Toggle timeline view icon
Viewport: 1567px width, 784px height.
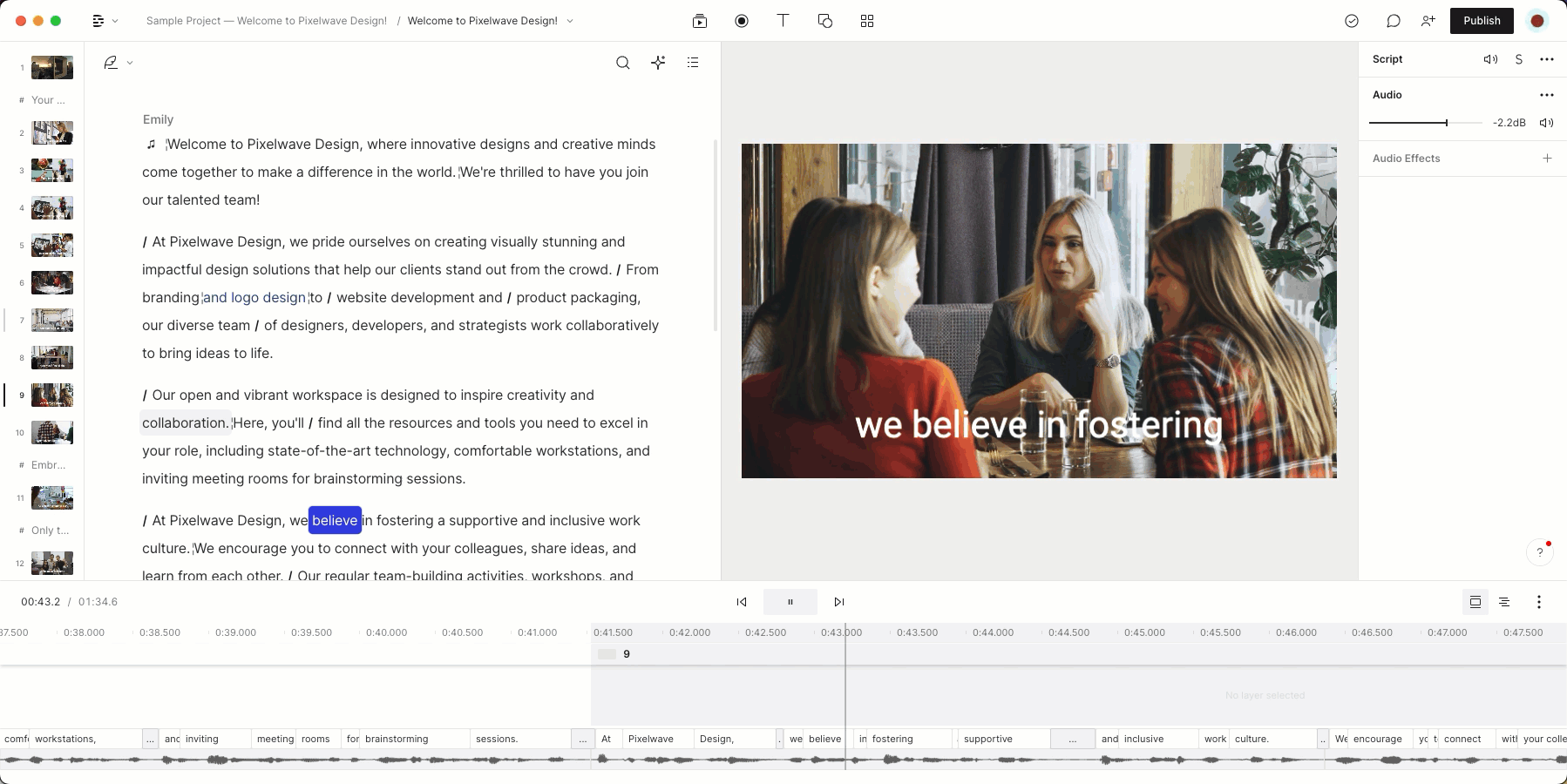coord(1475,602)
